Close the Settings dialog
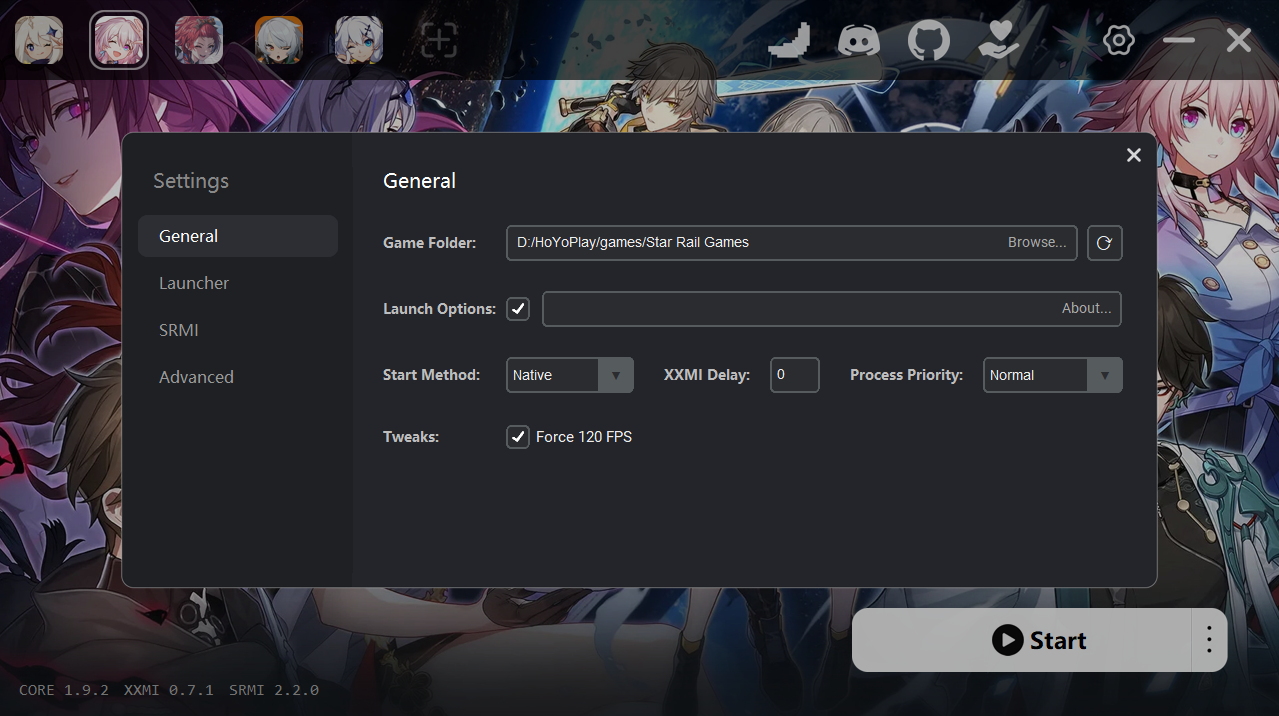This screenshot has height=716, width=1279. (x=1134, y=155)
